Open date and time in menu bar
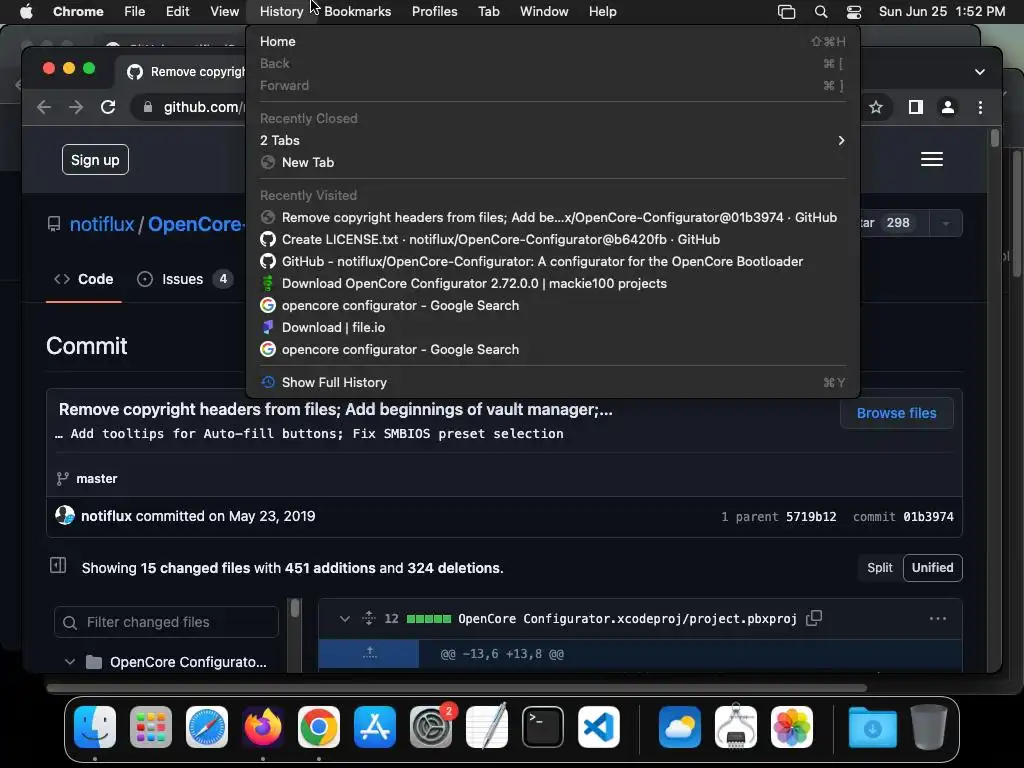Screen dimensions: 1024x768 tap(942, 11)
